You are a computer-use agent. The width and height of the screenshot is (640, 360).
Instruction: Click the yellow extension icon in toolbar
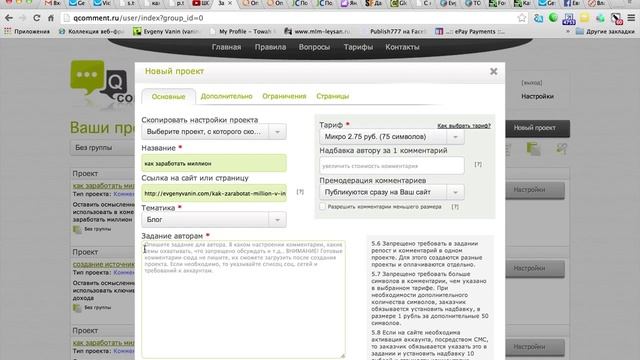coord(584,18)
